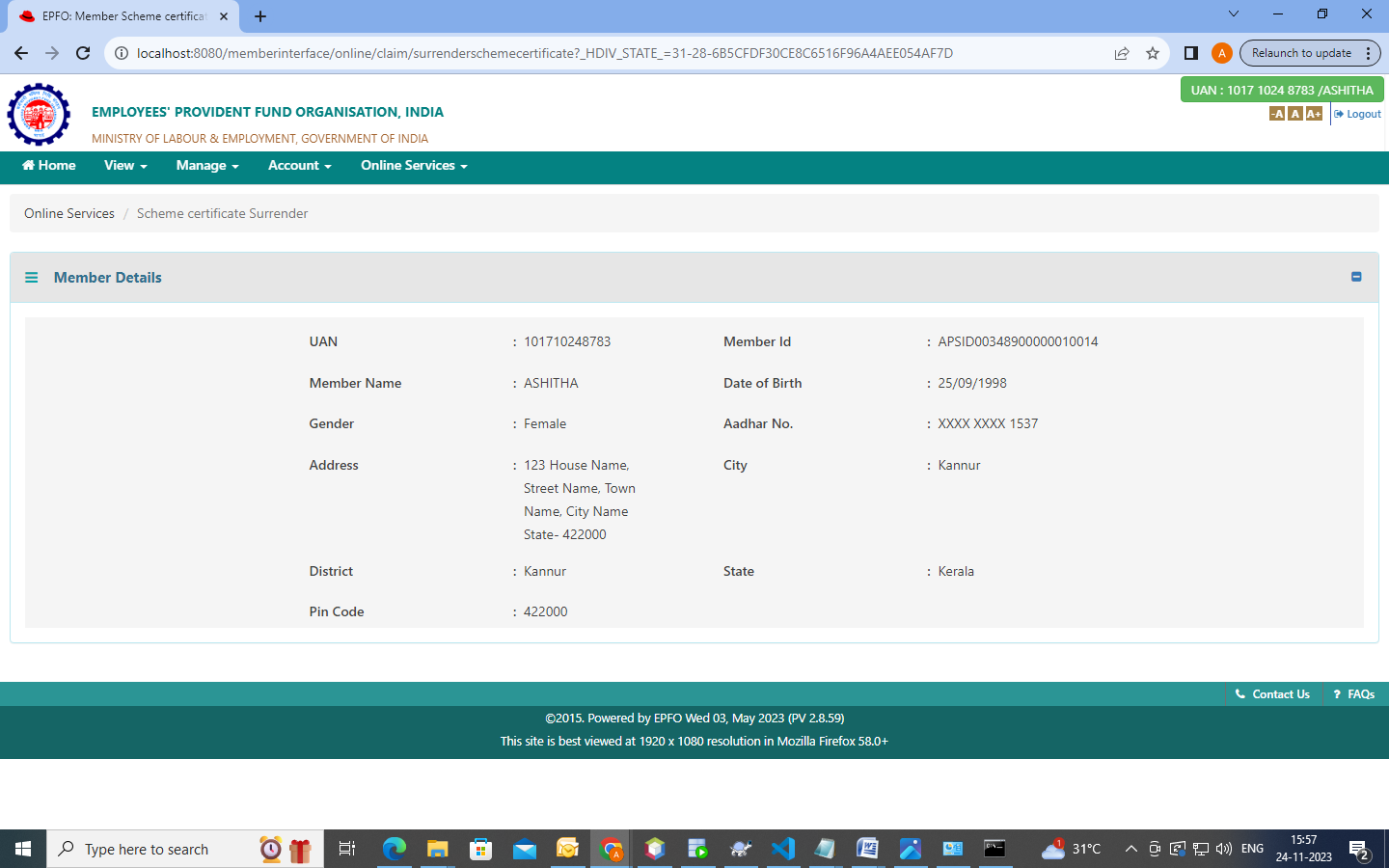The image size is (1389, 868).
Task: Click the State value Kerala
Action: [956, 571]
